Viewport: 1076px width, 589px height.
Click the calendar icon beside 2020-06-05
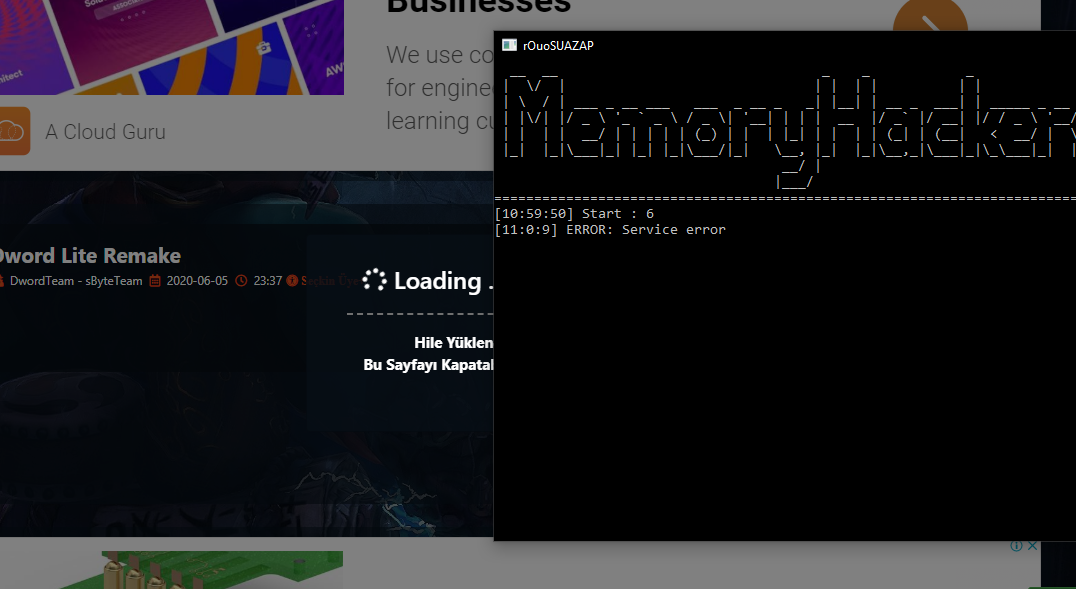(155, 281)
